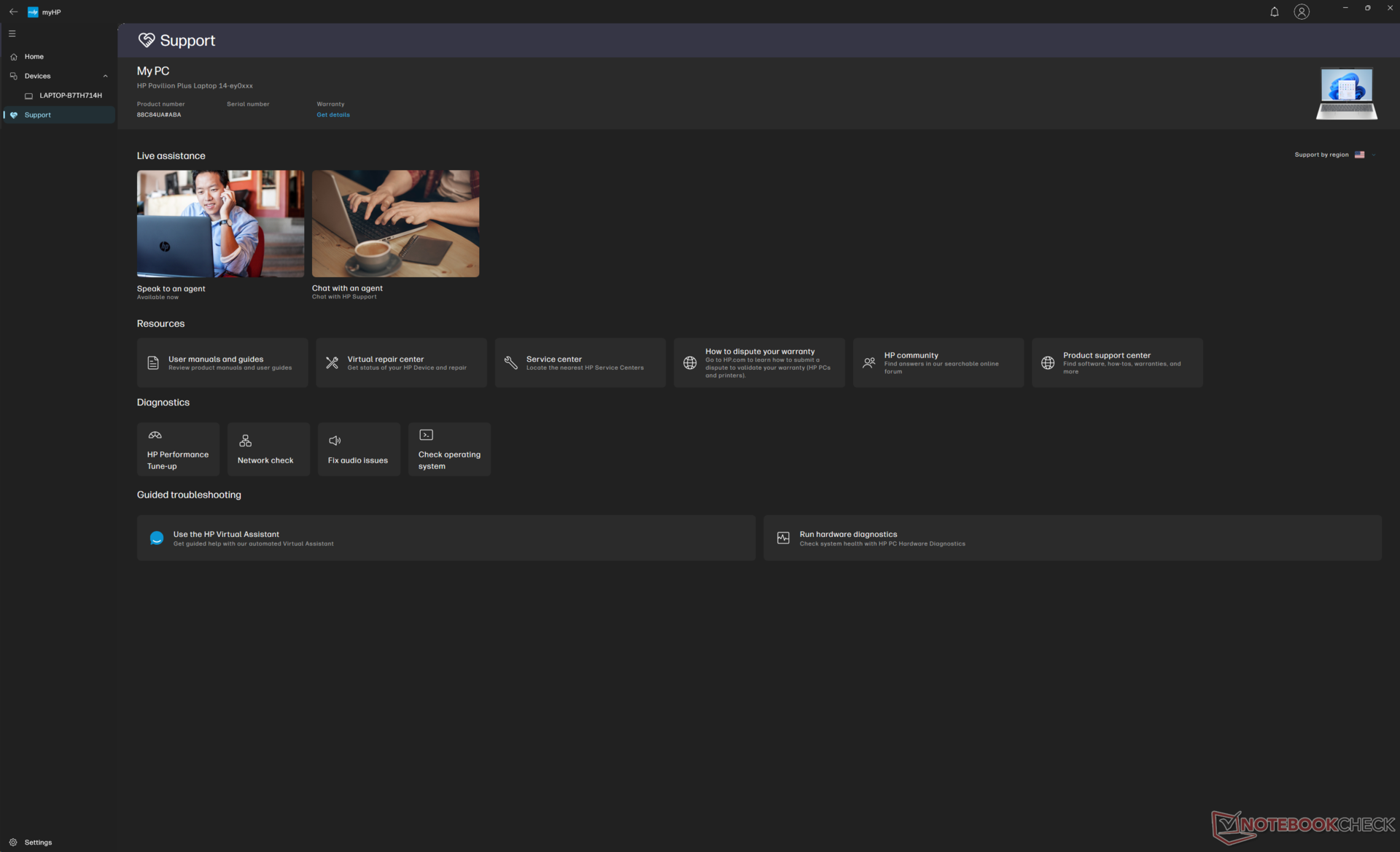Open HP community resource card
Screen dimensions: 1400x852
point(938,363)
